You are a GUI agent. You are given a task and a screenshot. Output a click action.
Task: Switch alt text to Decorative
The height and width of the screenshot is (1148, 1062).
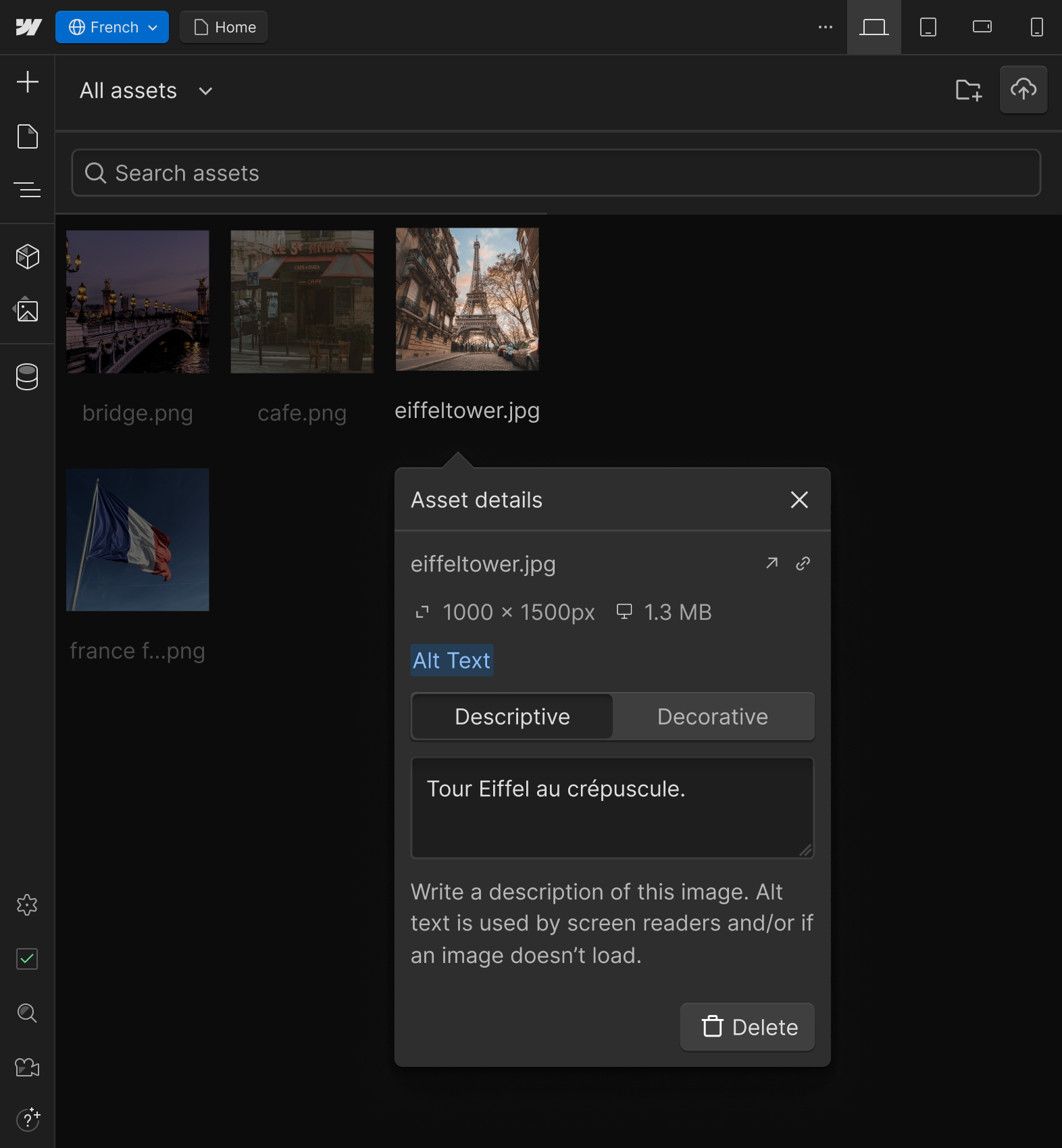pyautogui.click(x=712, y=716)
